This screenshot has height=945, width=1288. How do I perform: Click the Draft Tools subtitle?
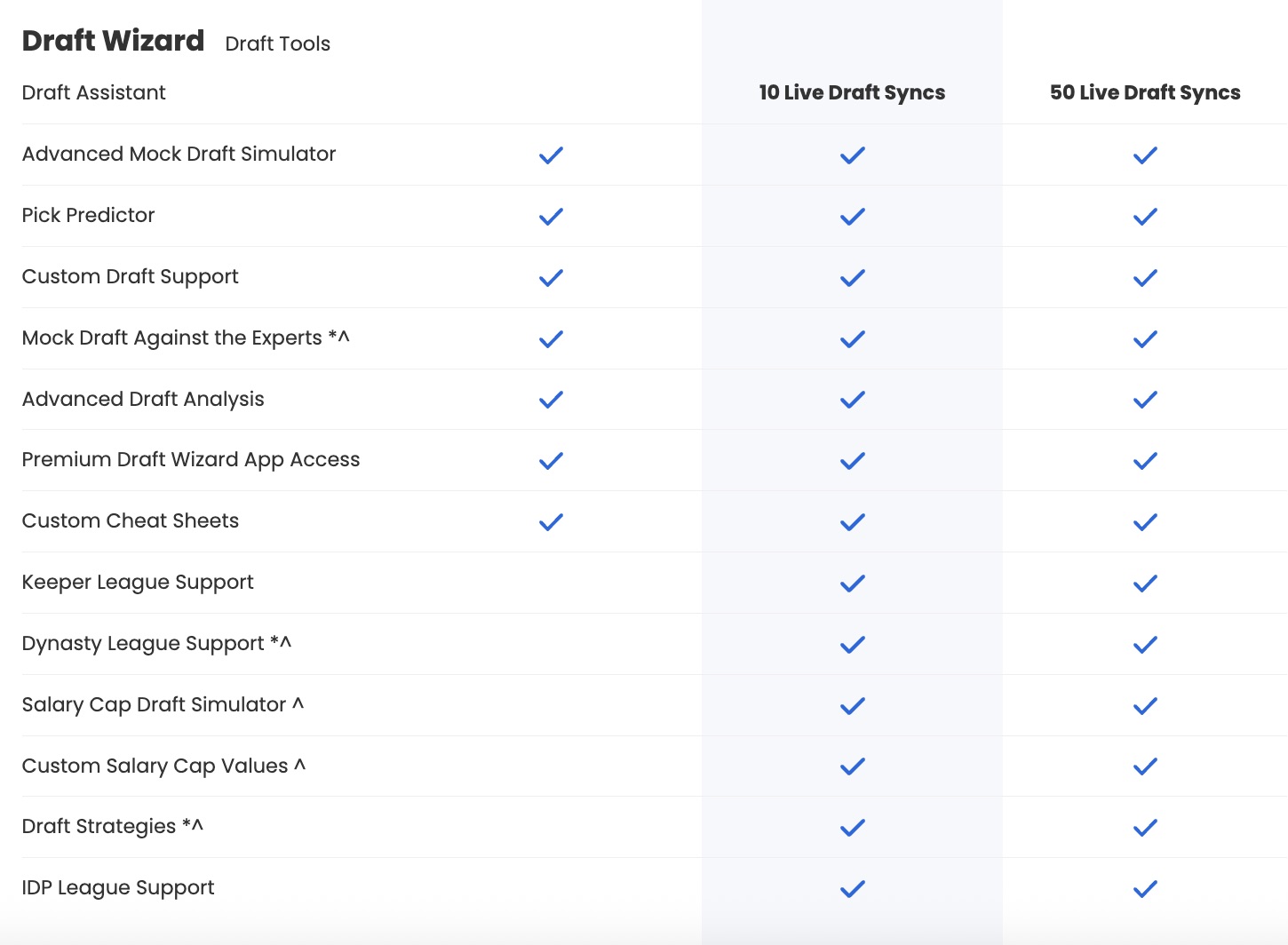pos(277,44)
